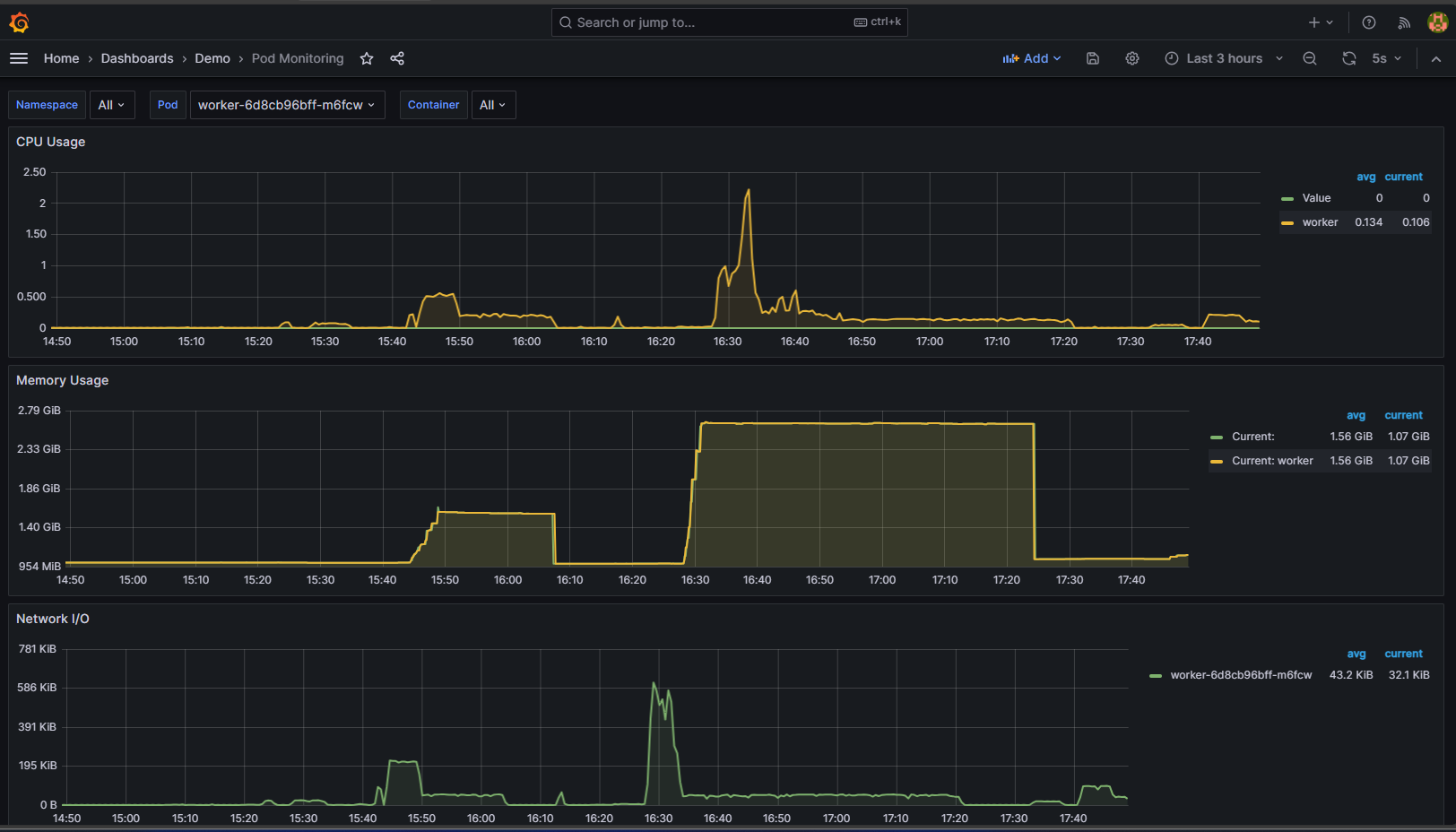Click the refresh dashboard icon
This screenshot has height=832, width=1456.
(1348, 58)
